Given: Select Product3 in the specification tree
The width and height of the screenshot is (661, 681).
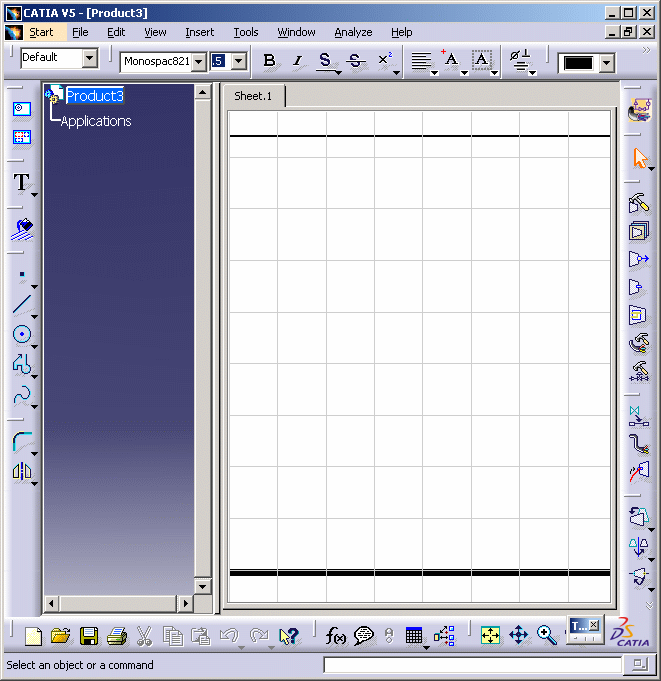Looking at the screenshot, I should (94, 96).
